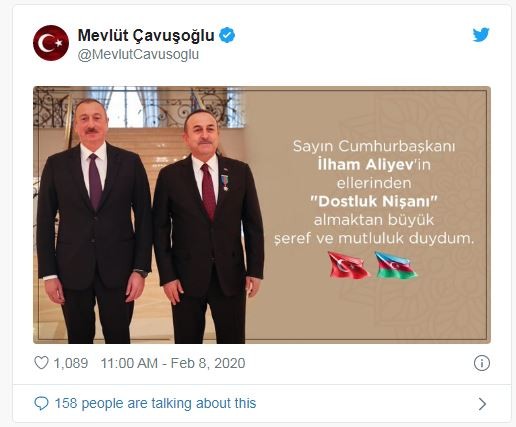Screen dimensions: 516x427
Task: Click the "Dostluk Nişanı" text in the image
Action: tap(373, 202)
